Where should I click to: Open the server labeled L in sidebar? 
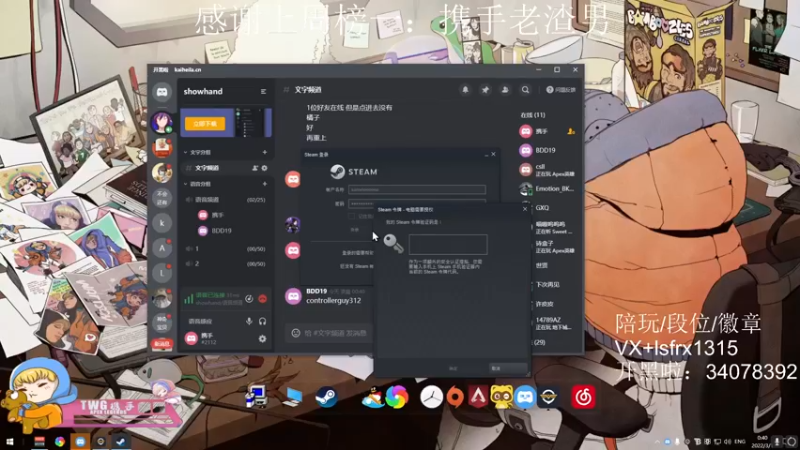click(162, 273)
